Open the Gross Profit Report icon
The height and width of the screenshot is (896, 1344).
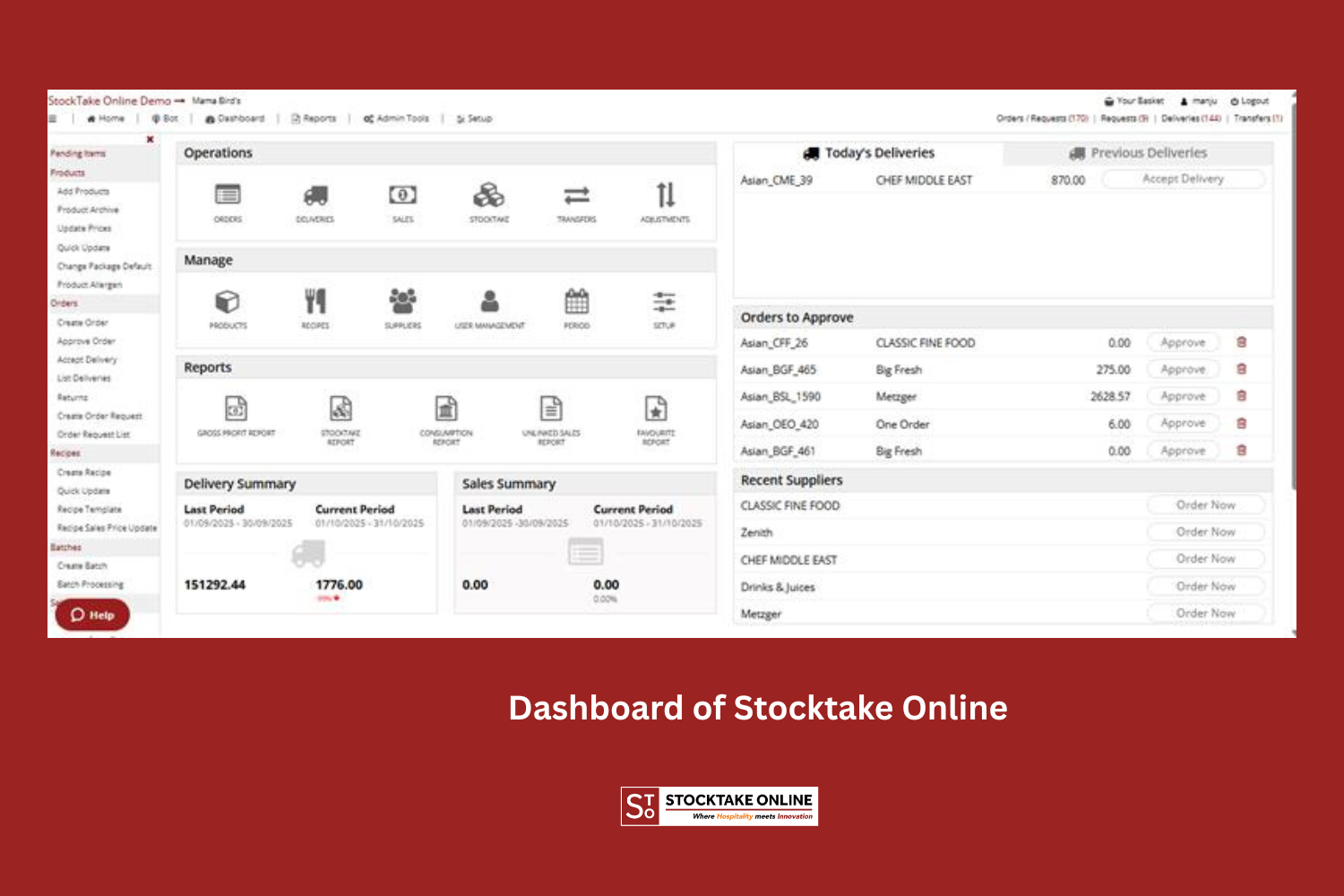coord(235,408)
